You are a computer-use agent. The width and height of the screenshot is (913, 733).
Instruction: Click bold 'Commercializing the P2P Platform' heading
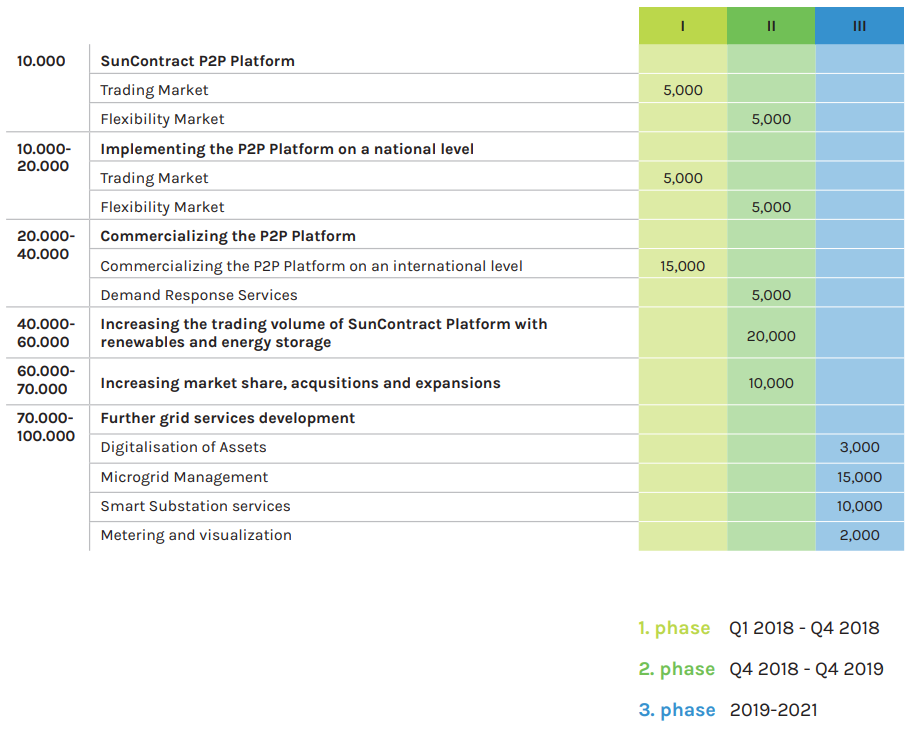click(228, 236)
